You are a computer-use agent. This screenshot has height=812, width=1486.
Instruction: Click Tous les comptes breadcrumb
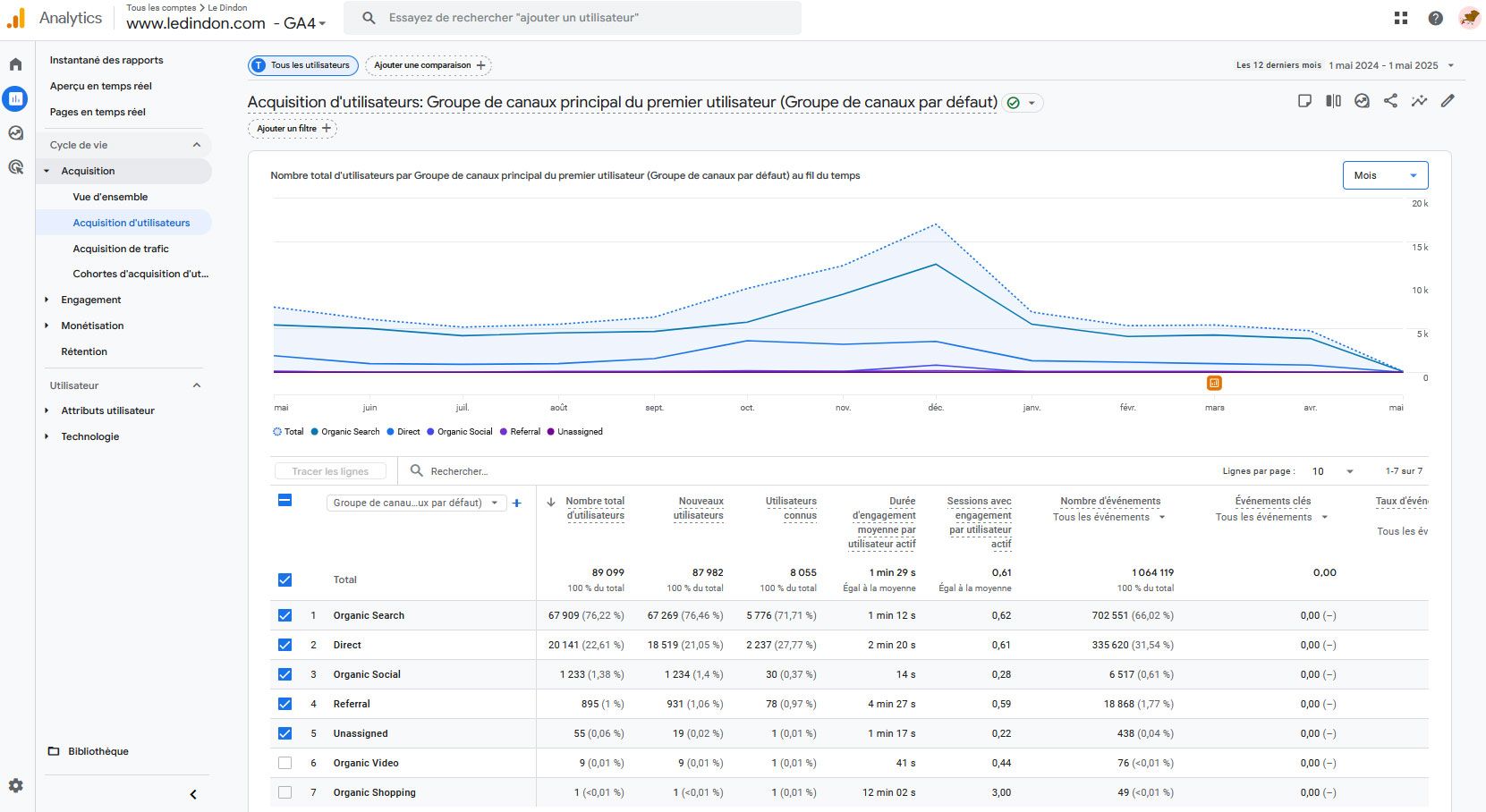click(x=161, y=7)
